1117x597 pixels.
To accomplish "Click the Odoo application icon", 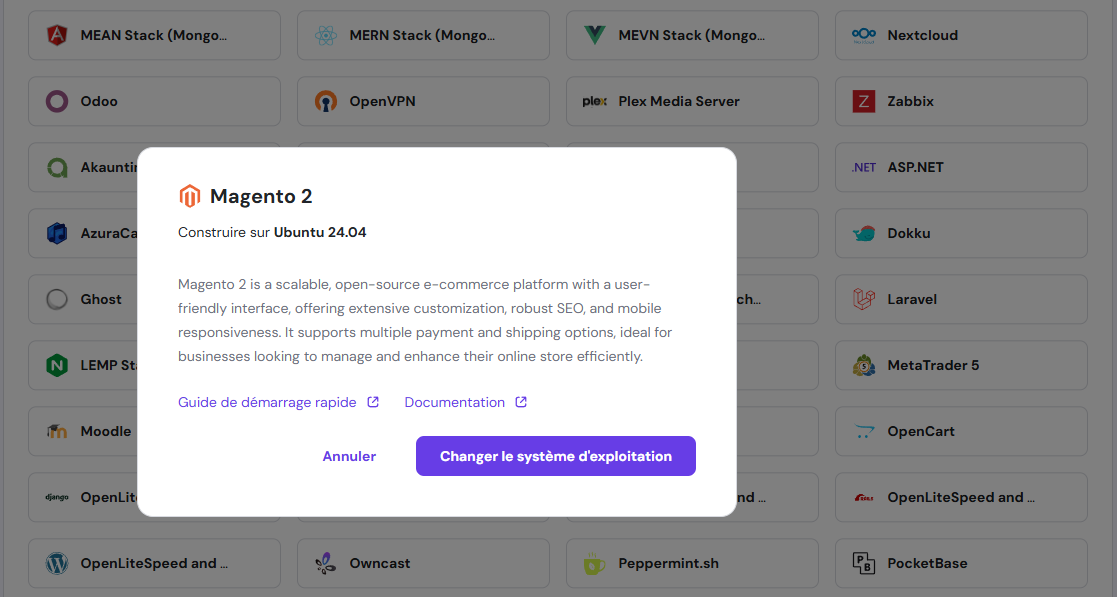I will click(x=57, y=101).
